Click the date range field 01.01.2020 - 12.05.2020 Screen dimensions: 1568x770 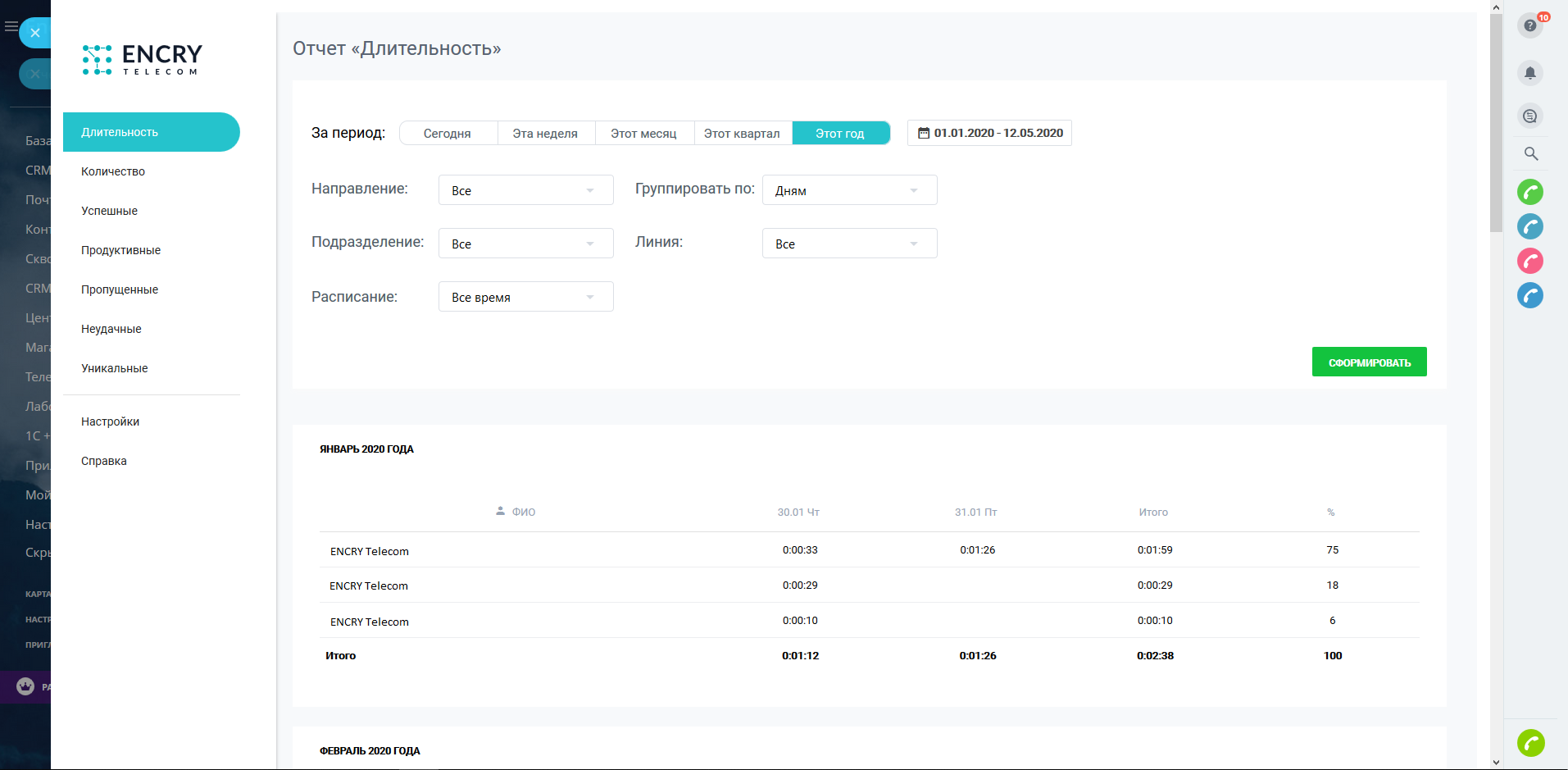click(x=989, y=133)
